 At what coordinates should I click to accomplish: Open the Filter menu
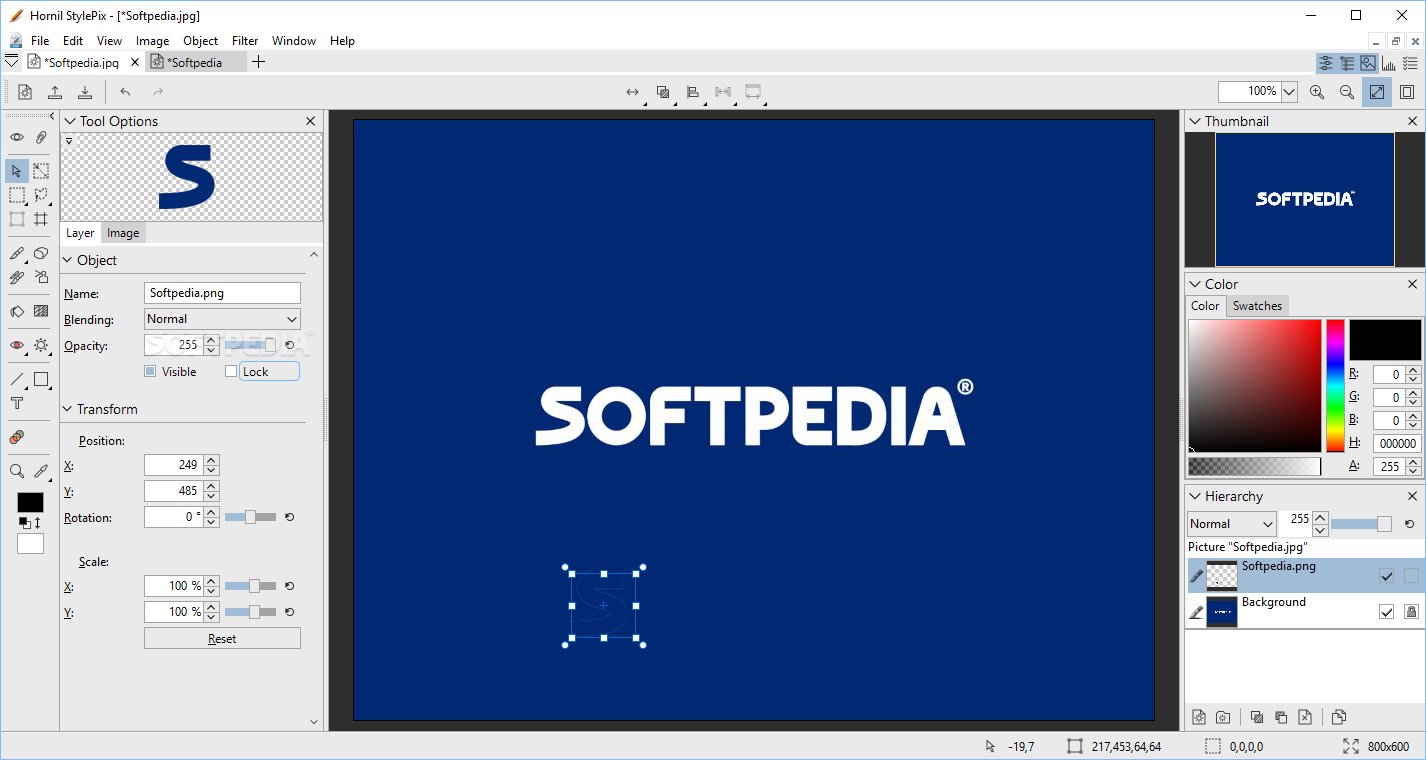(x=245, y=41)
